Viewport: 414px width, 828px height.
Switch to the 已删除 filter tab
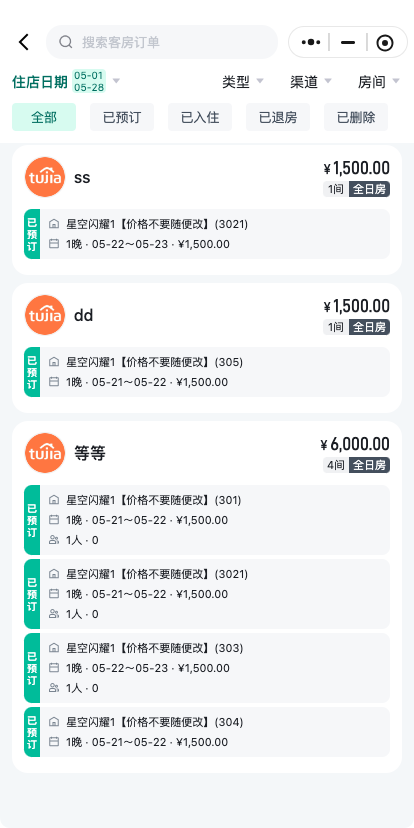(356, 117)
